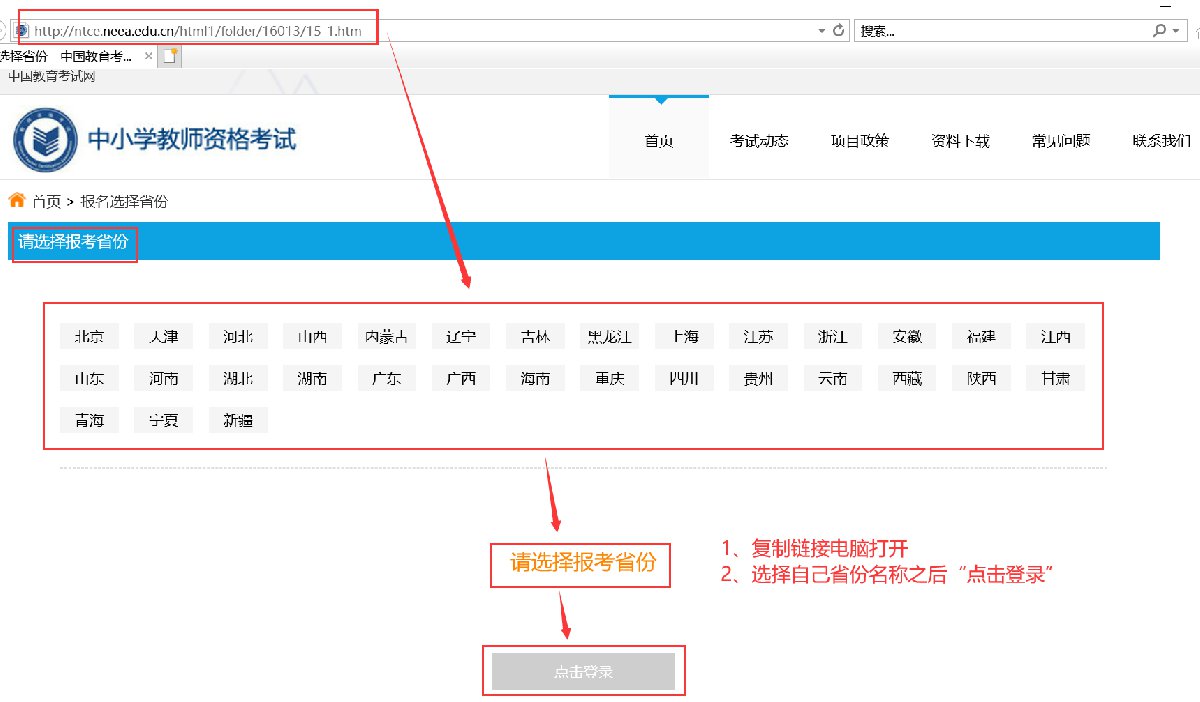This screenshot has height=702, width=1200.
Task: Select province 河南
Action: (x=163, y=378)
